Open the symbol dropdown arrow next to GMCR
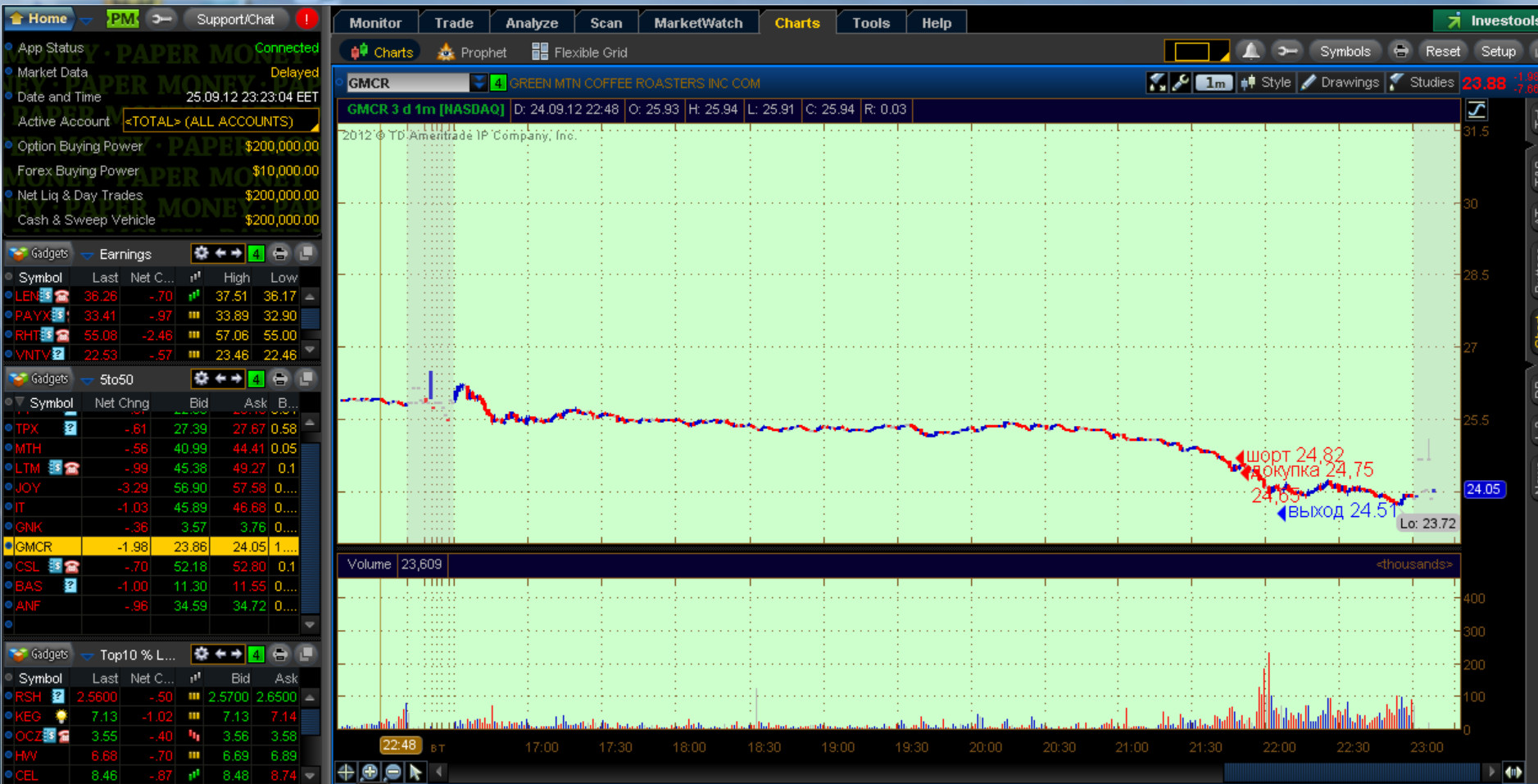This screenshot has height=784, width=1538. 479,83
